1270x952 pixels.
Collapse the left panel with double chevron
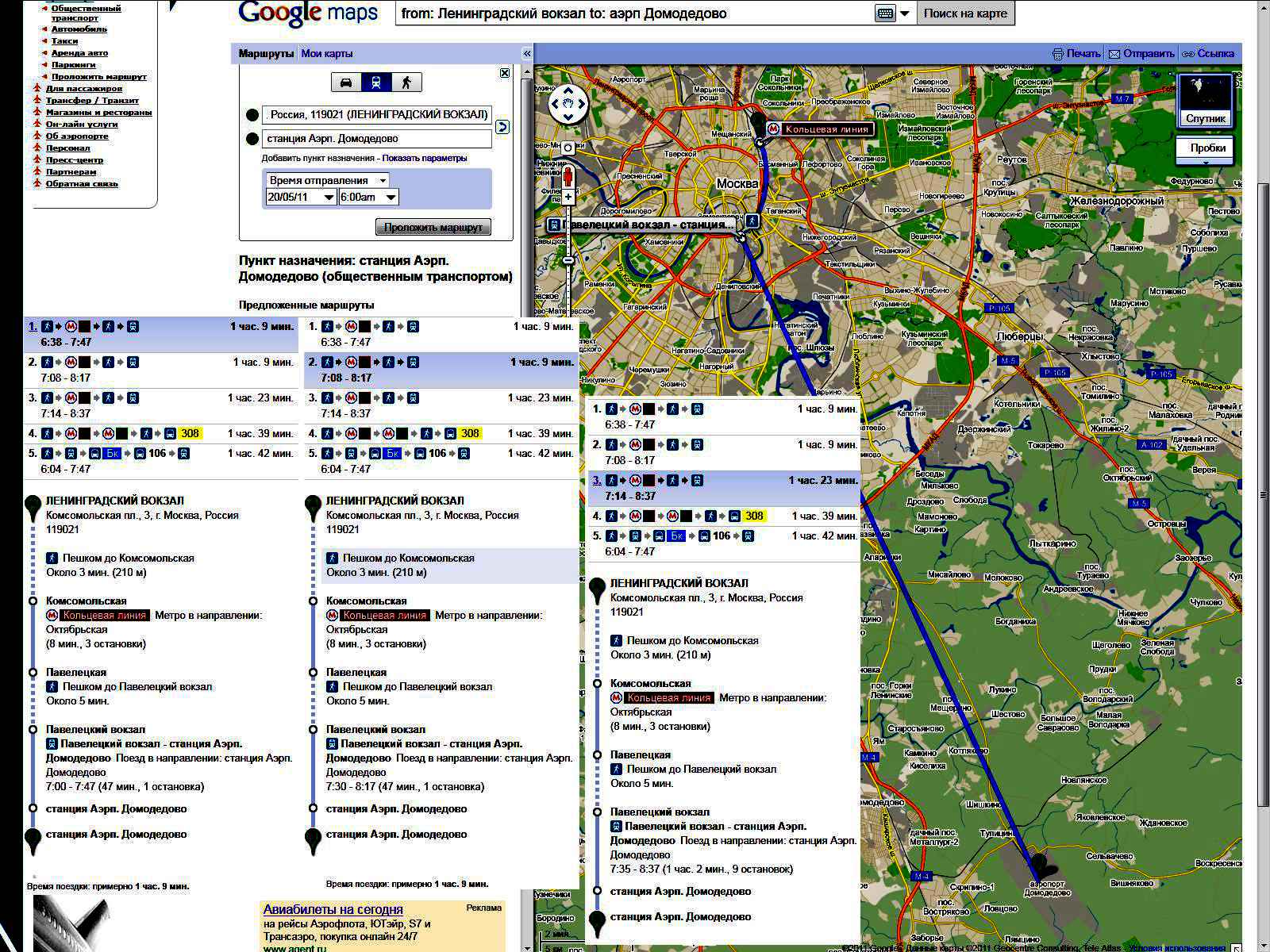point(526,54)
